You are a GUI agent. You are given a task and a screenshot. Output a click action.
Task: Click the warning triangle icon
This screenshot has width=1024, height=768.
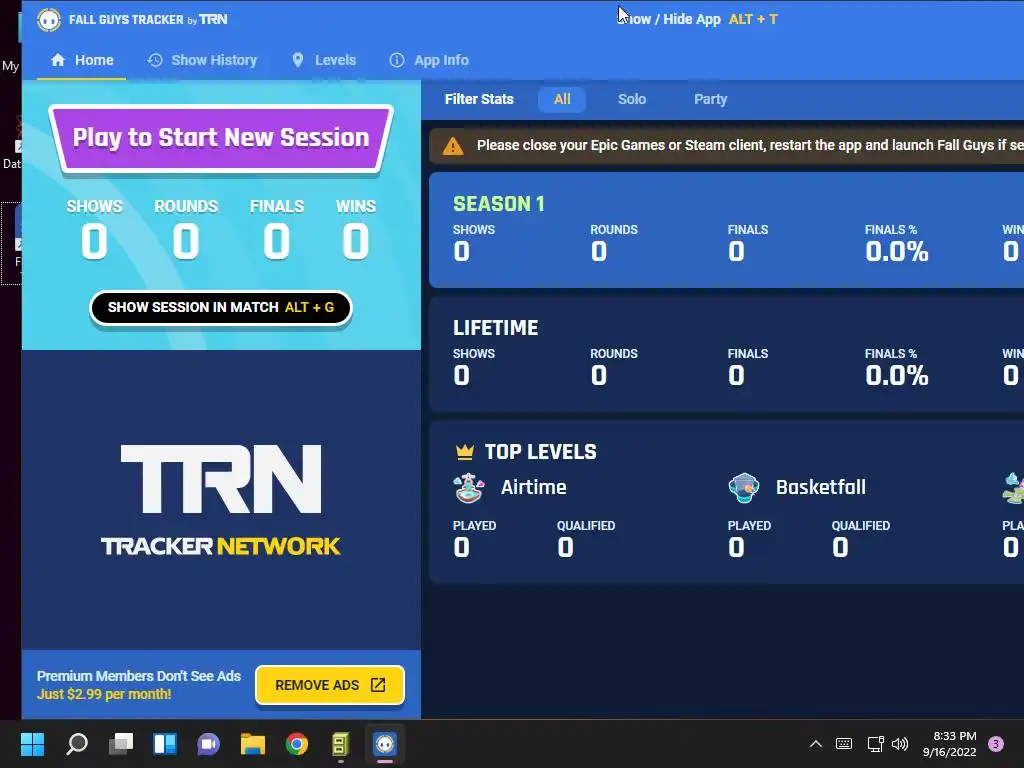click(x=453, y=146)
